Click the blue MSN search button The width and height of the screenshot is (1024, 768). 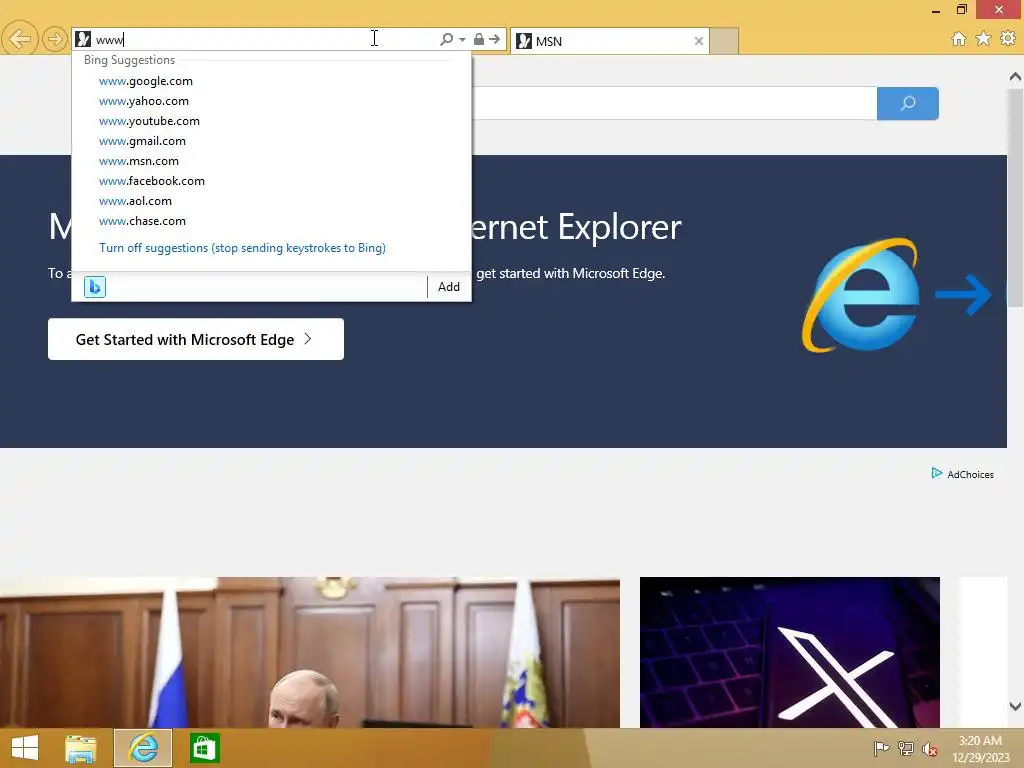coord(908,103)
